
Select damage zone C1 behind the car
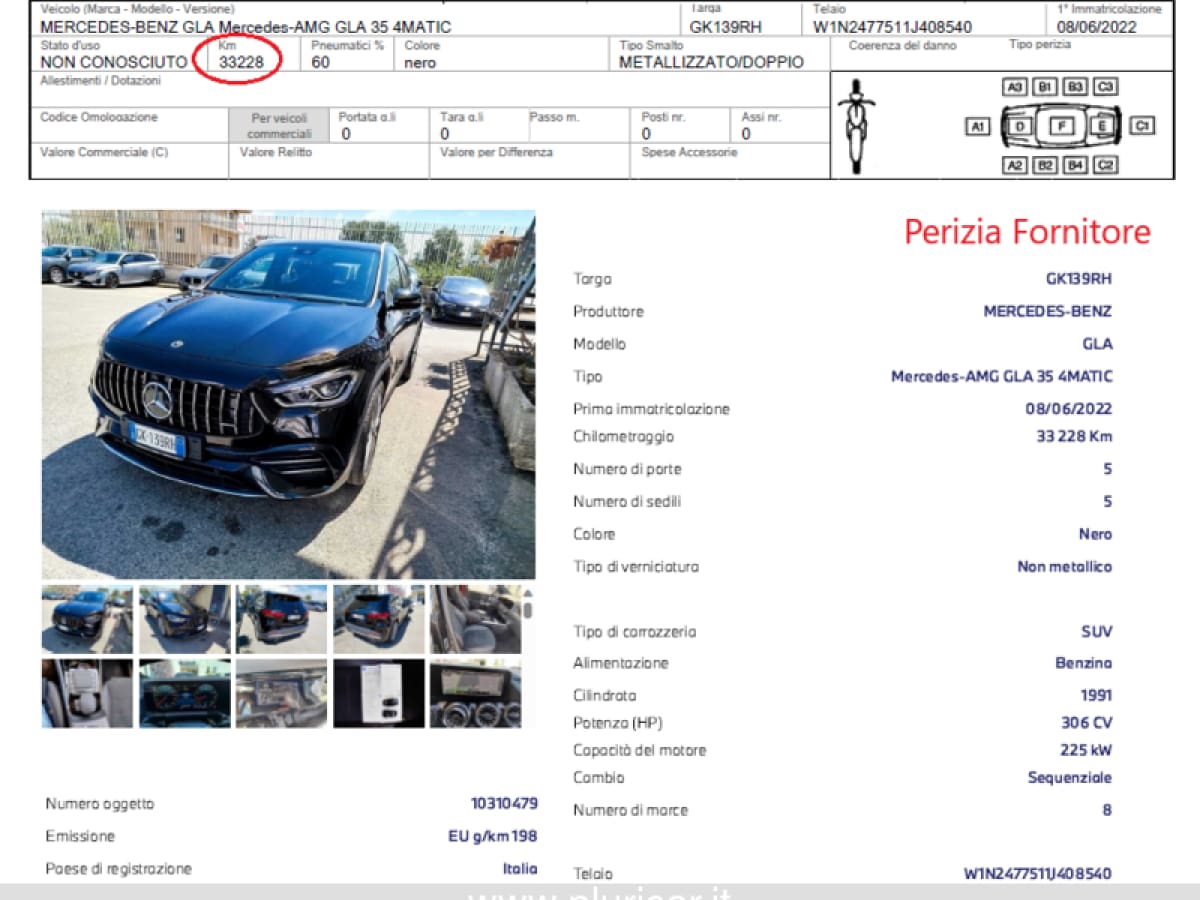(1142, 126)
